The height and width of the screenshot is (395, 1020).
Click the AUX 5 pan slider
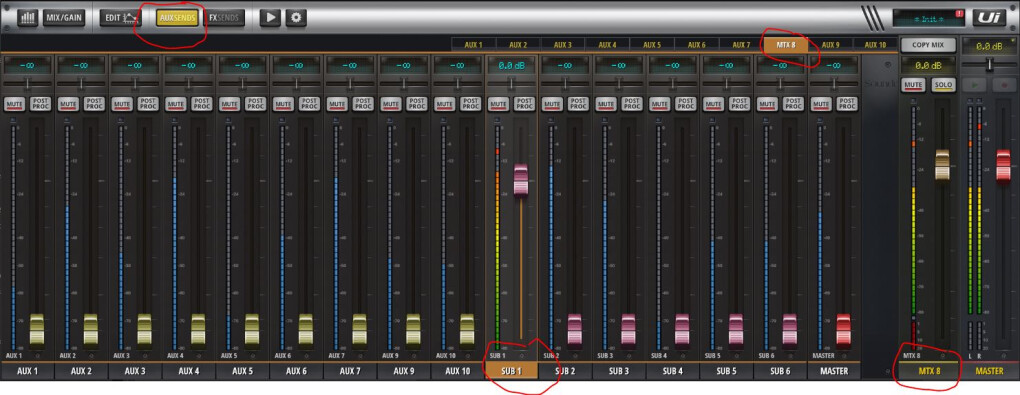(242, 84)
